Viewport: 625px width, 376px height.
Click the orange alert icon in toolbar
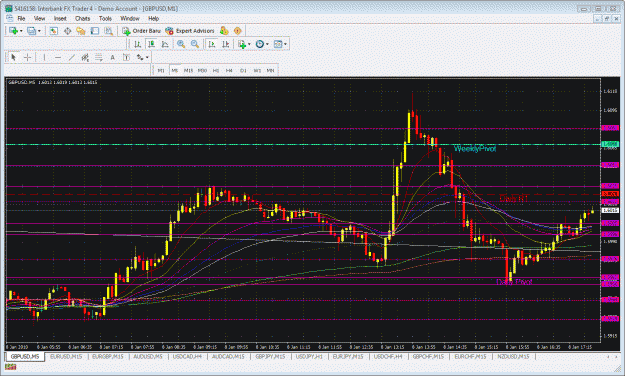[x=238, y=31]
